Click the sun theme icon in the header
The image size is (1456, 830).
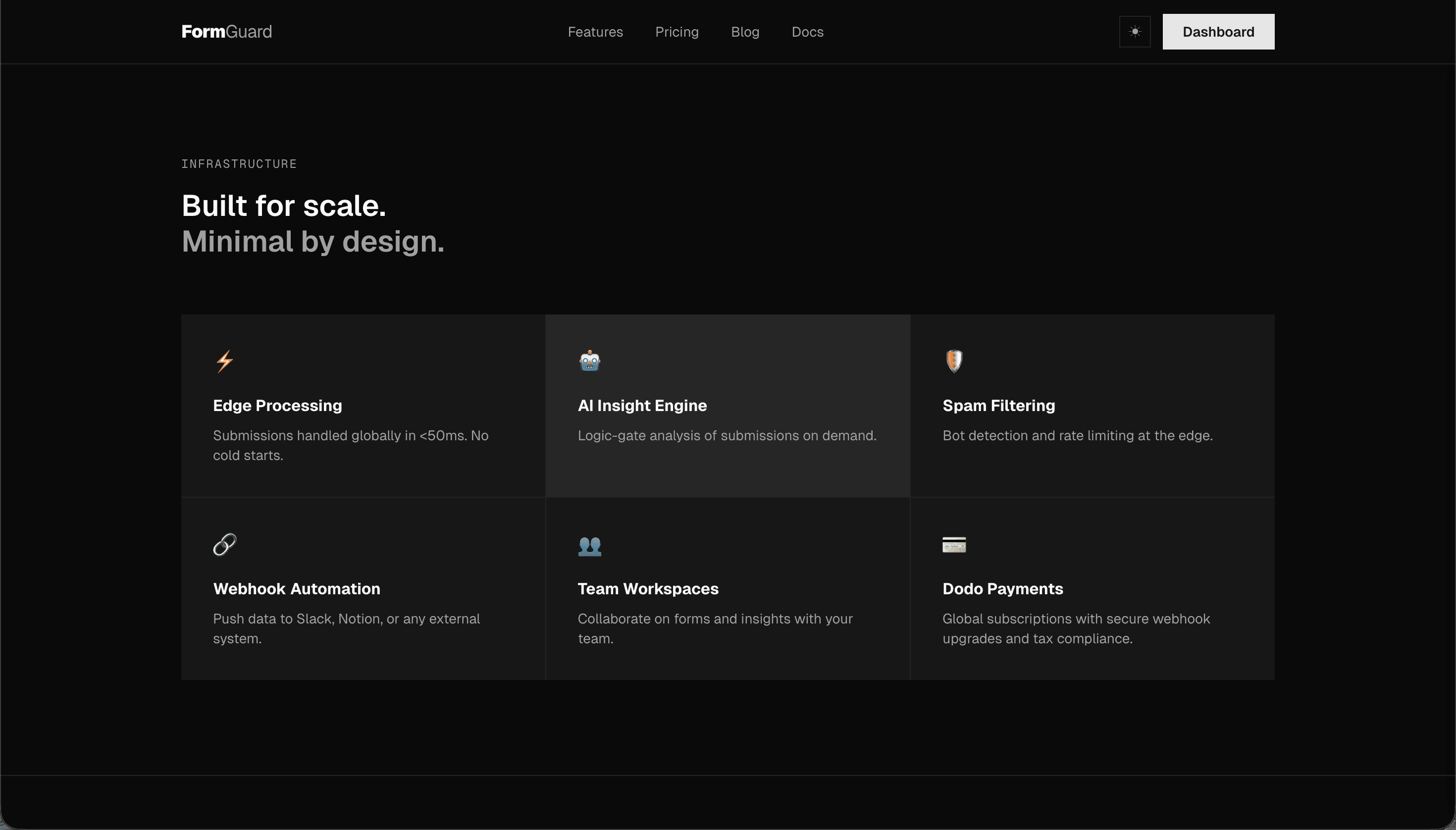(x=1134, y=31)
